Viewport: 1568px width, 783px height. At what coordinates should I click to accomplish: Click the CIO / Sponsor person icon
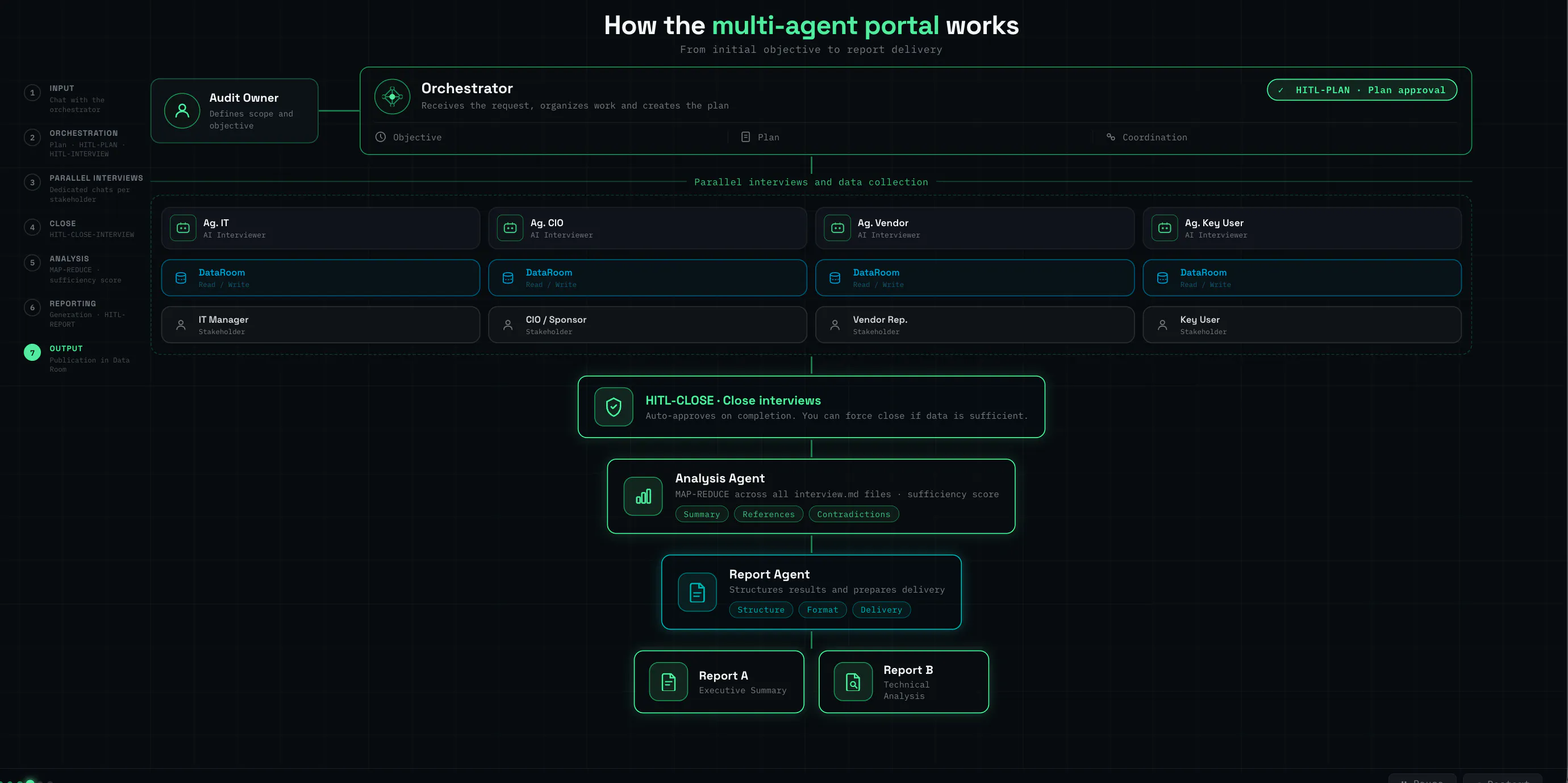(508, 325)
